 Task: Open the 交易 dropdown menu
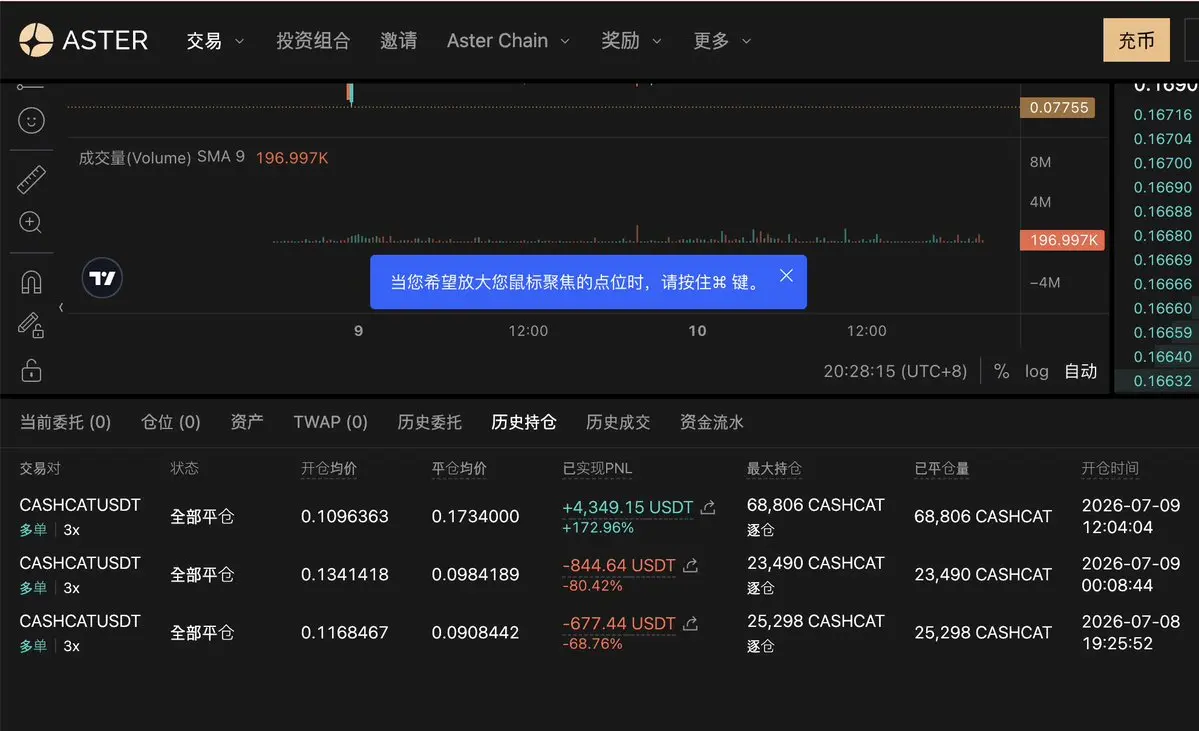pyautogui.click(x=215, y=41)
